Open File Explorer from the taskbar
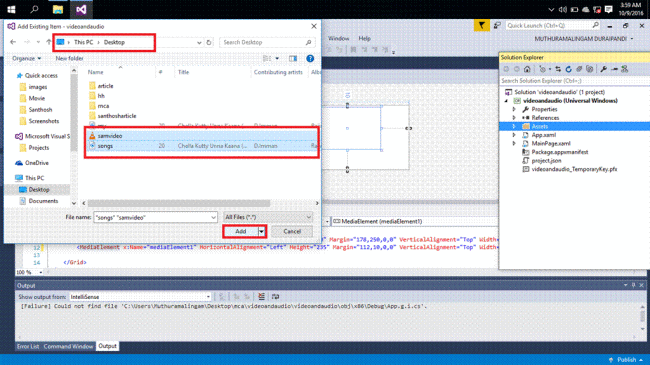The image size is (650, 365). point(58,9)
